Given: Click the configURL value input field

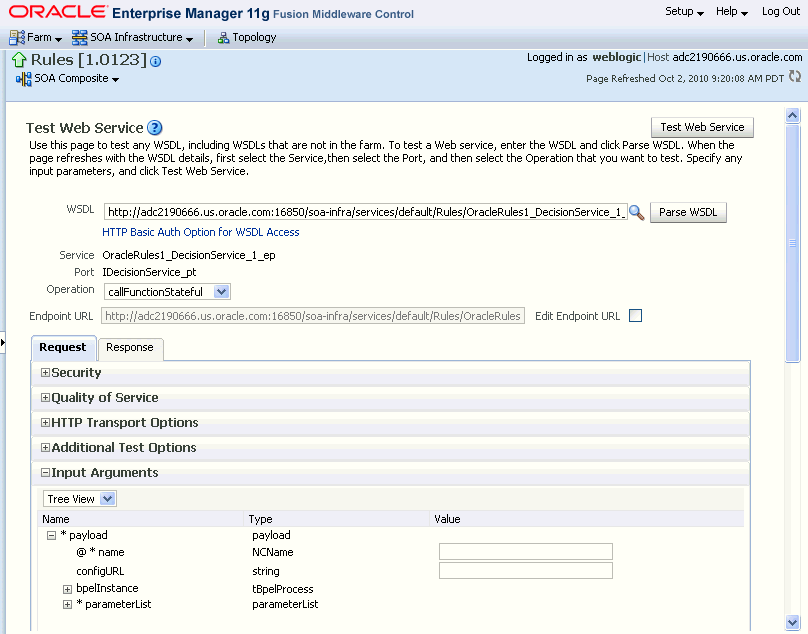Looking at the screenshot, I should pyautogui.click(x=525, y=570).
